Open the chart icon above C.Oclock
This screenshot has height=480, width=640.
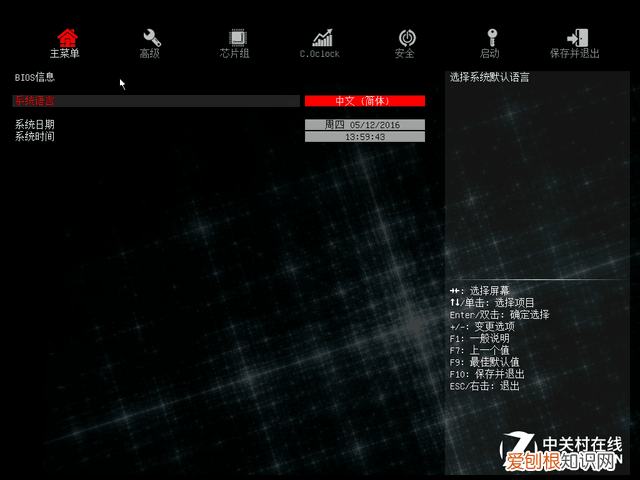[322, 38]
